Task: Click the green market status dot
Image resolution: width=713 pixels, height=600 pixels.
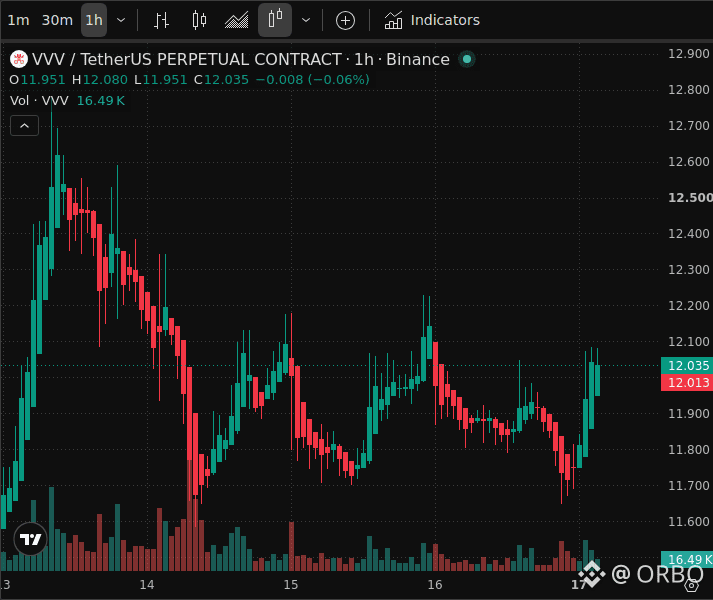Action: (x=467, y=59)
